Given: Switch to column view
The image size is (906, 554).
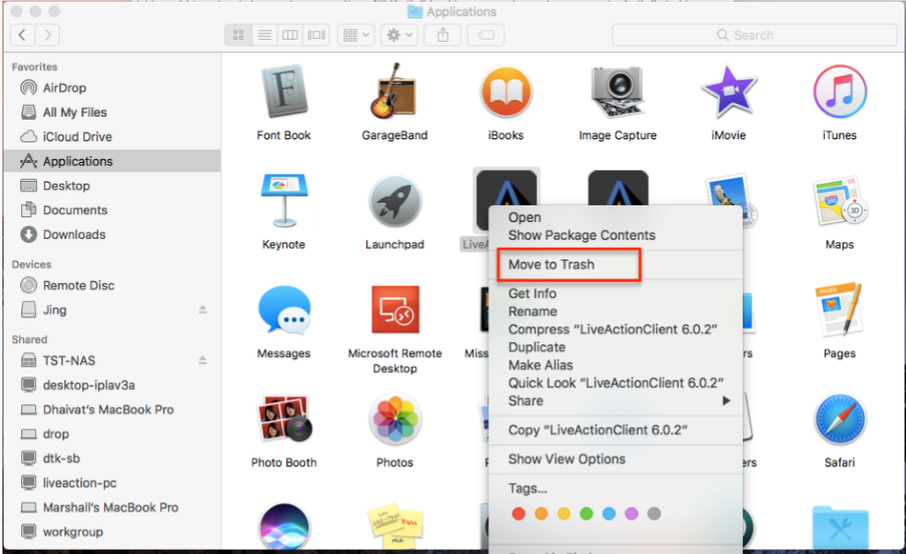Looking at the screenshot, I should point(290,35).
